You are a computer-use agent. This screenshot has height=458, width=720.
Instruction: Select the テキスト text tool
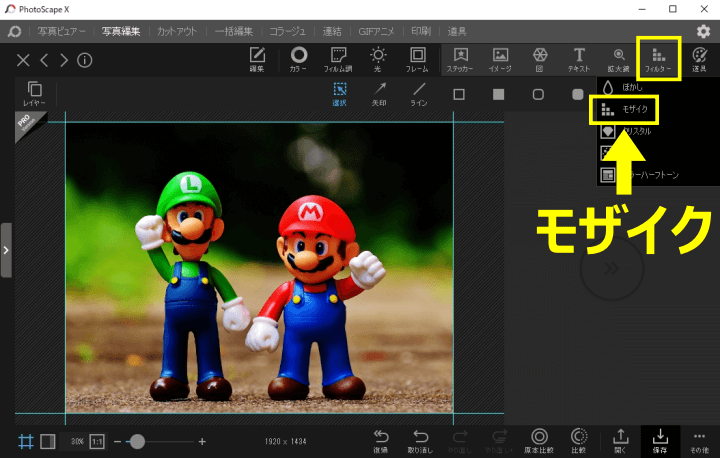click(579, 60)
